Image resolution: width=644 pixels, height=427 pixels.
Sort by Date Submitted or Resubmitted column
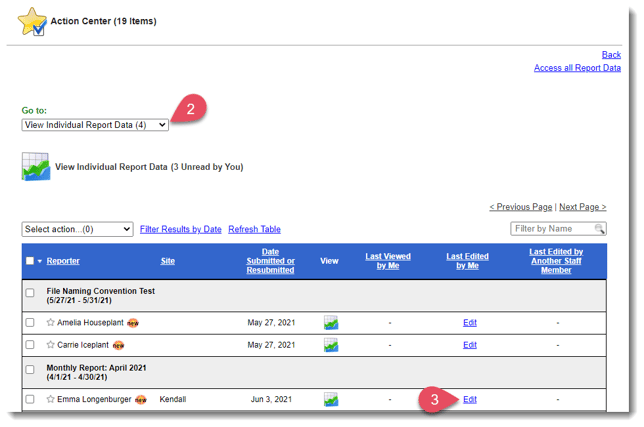[270, 261]
